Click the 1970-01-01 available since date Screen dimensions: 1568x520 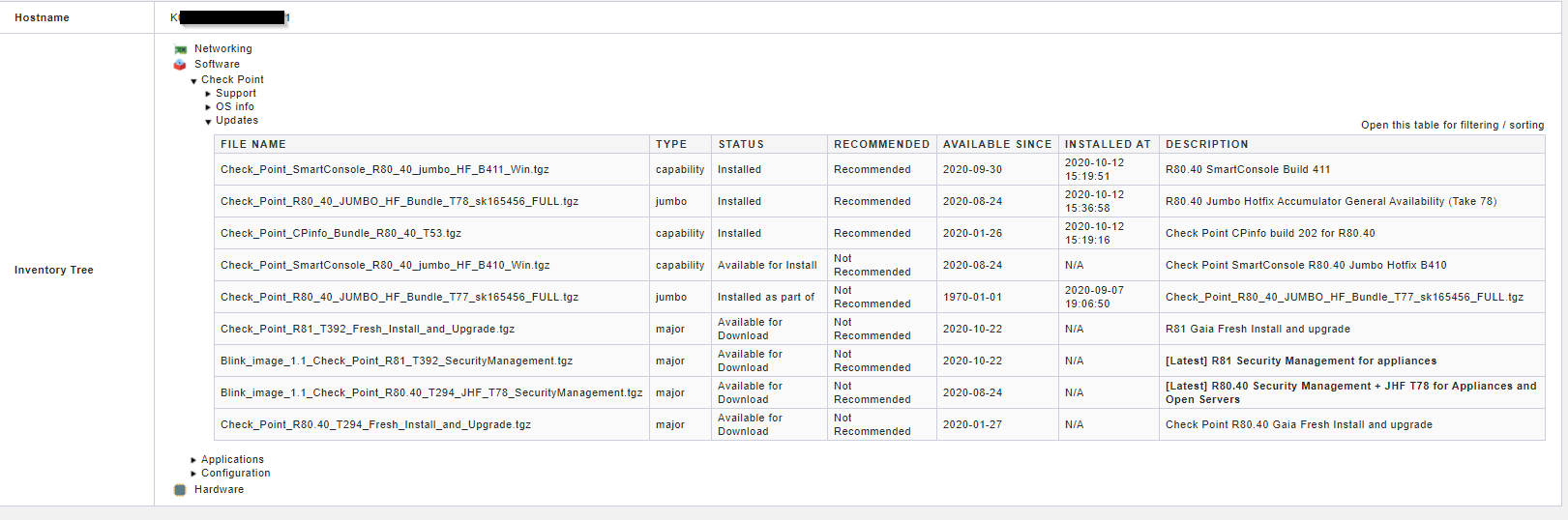pos(972,297)
